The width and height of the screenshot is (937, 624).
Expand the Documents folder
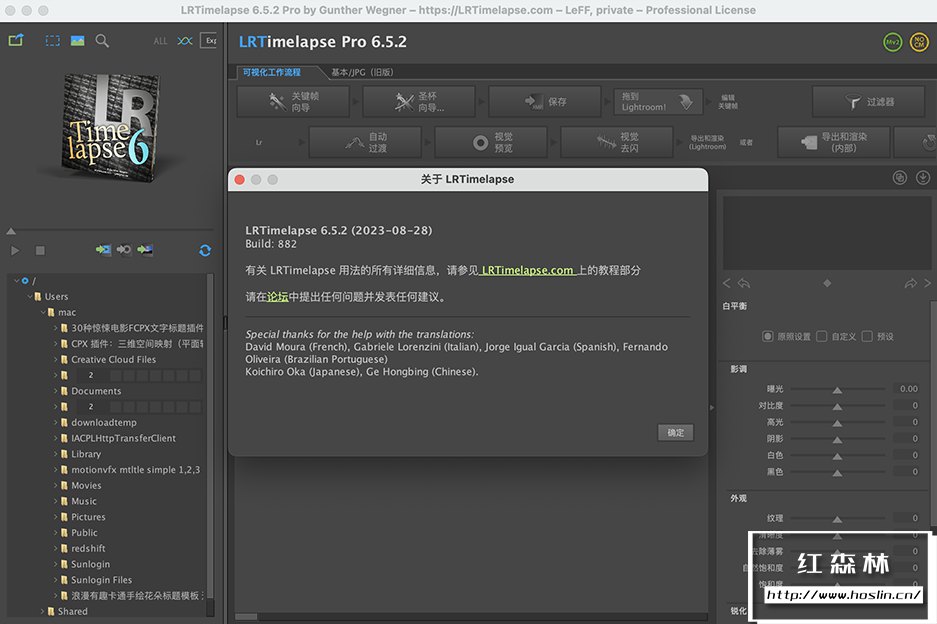click(56, 391)
